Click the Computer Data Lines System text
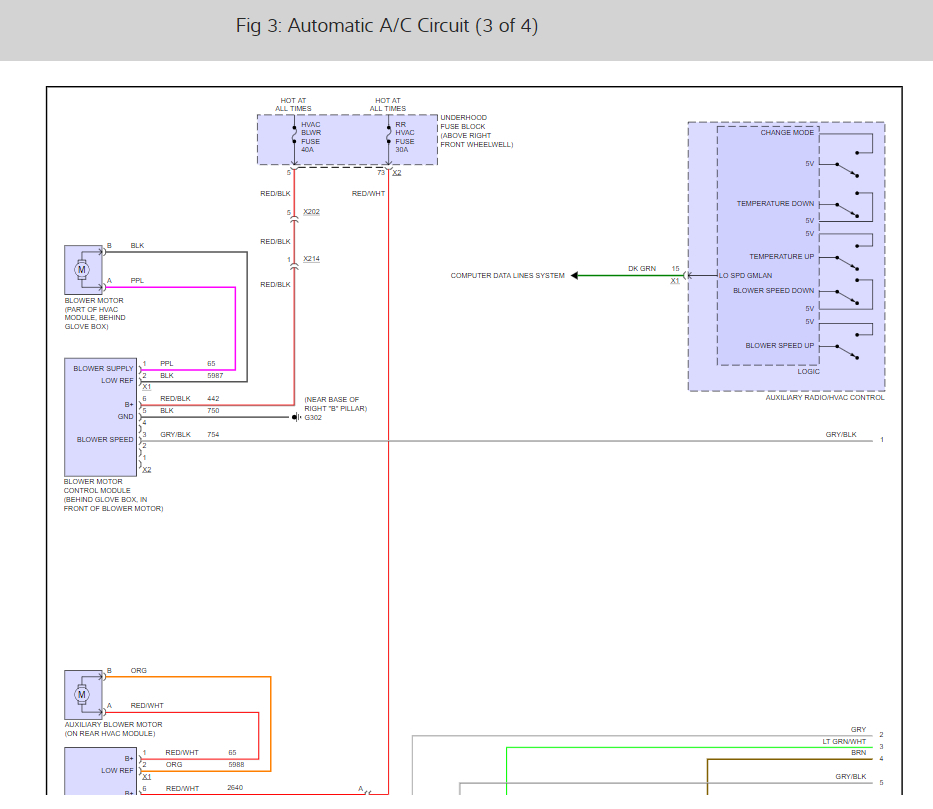Image resolution: width=933 pixels, height=809 pixels. coord(507,276)
